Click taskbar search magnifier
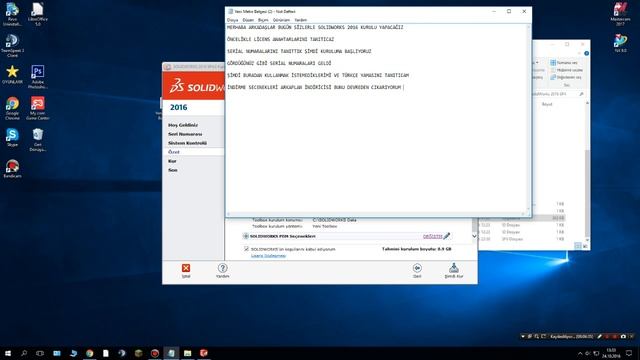This screenshot has height=360, width=640. [24, 353]
